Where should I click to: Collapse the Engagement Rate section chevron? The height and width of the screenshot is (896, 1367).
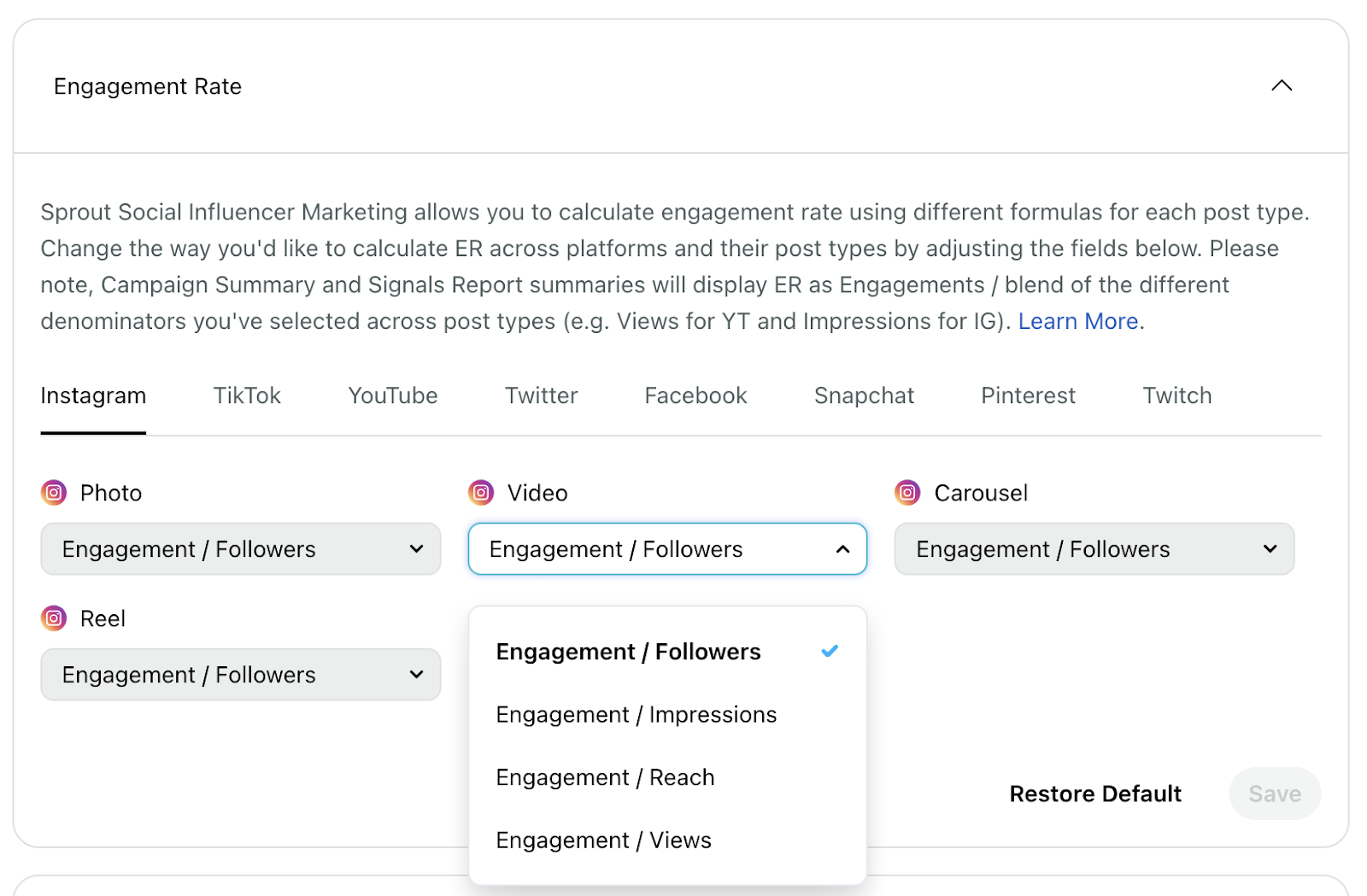[1282, 85]
